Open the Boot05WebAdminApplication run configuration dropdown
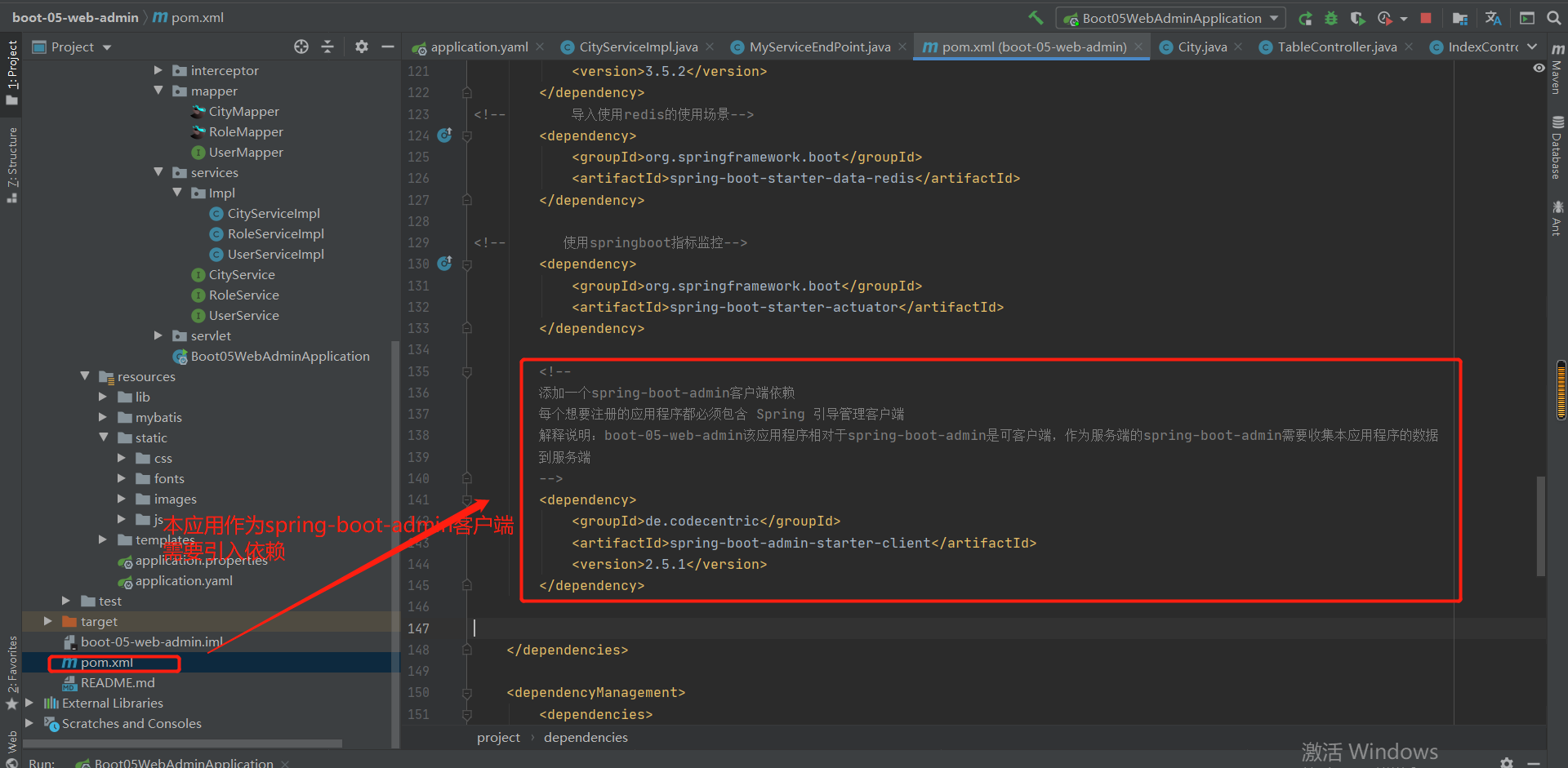 [x=1170, y=18]
